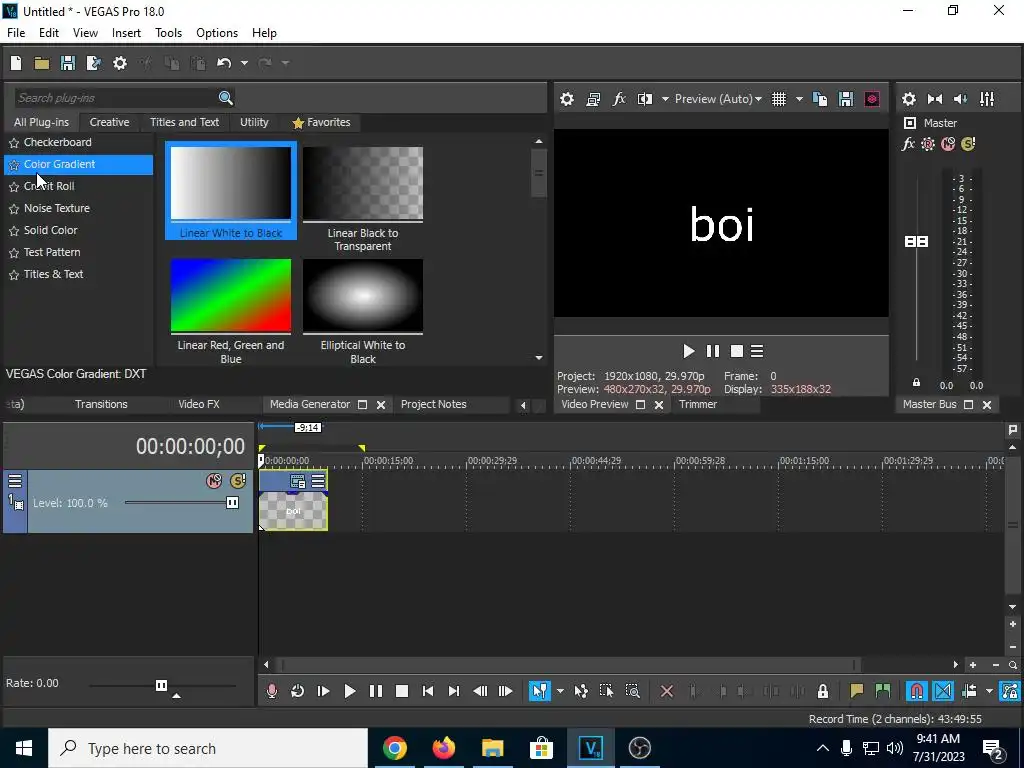This screenshot has height=768, width=1024.
Task: Switch to the Video FX window tab
Action: pos(199,404)
